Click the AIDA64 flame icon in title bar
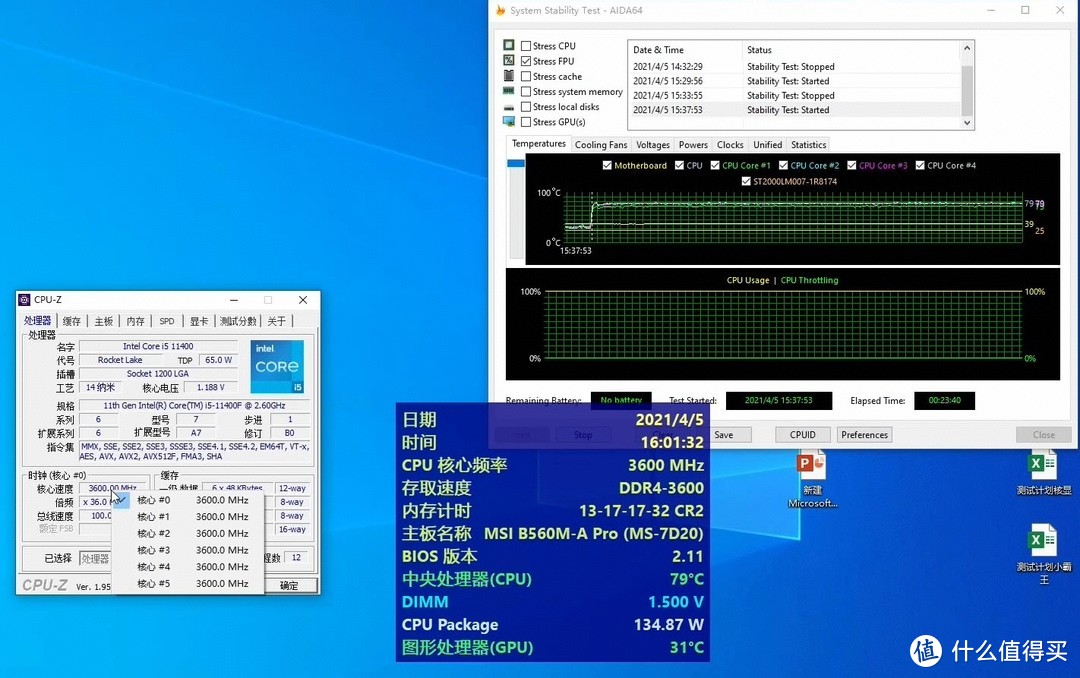This screenshot has width=1080, height=678. point(501,10)
